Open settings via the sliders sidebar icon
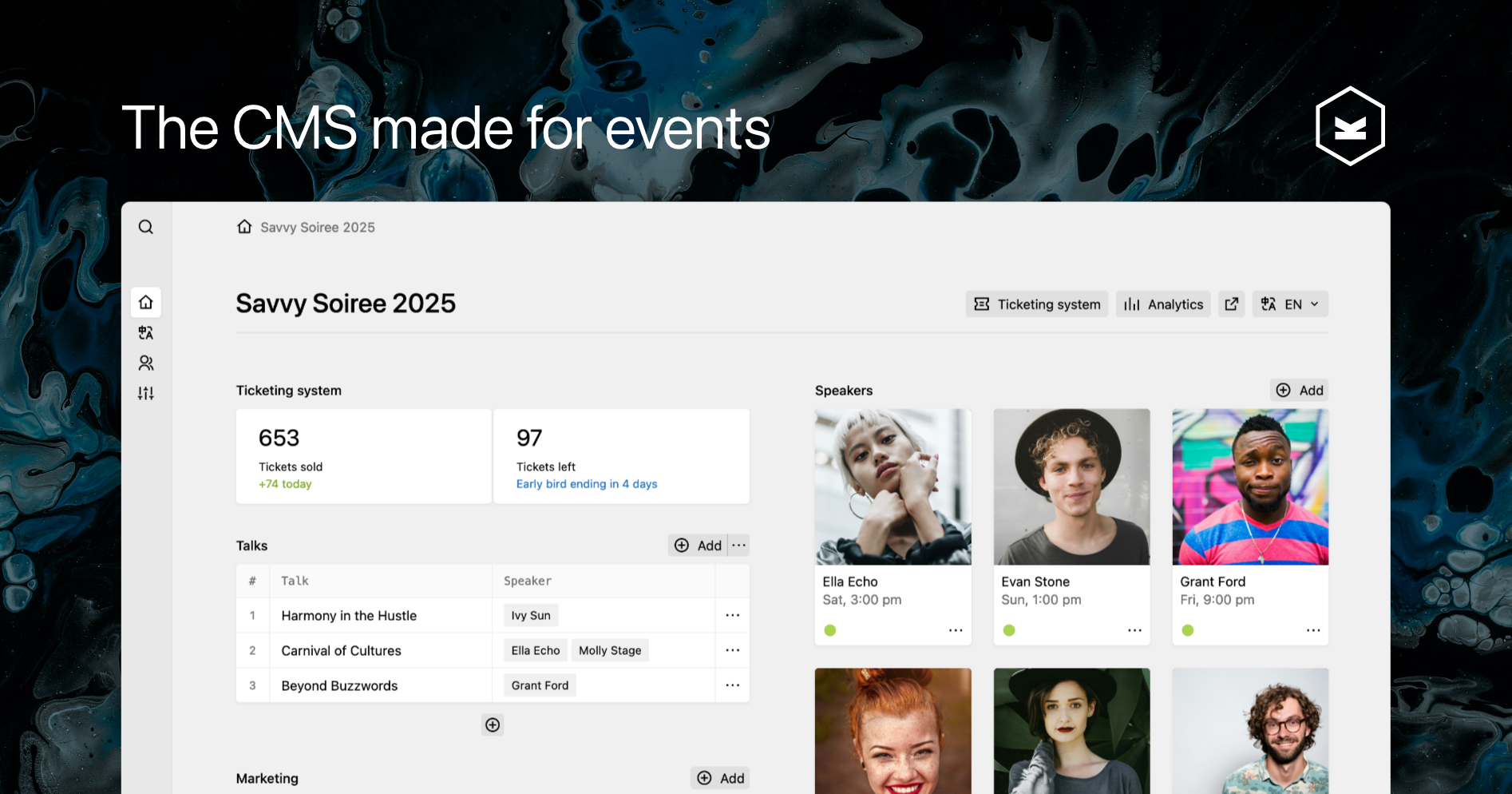 click(146, 392)
